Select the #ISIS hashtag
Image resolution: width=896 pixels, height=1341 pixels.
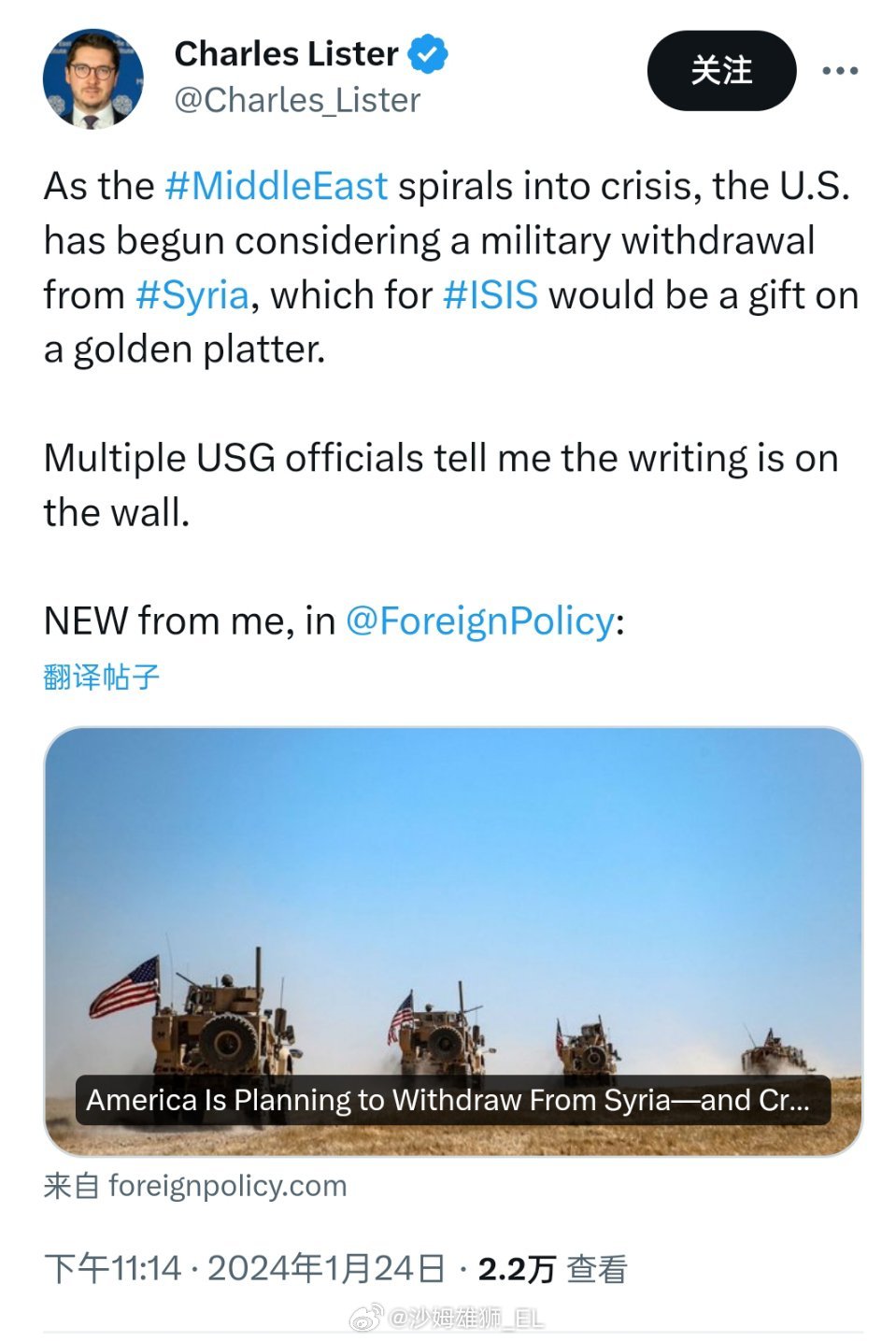click(491, 295)
